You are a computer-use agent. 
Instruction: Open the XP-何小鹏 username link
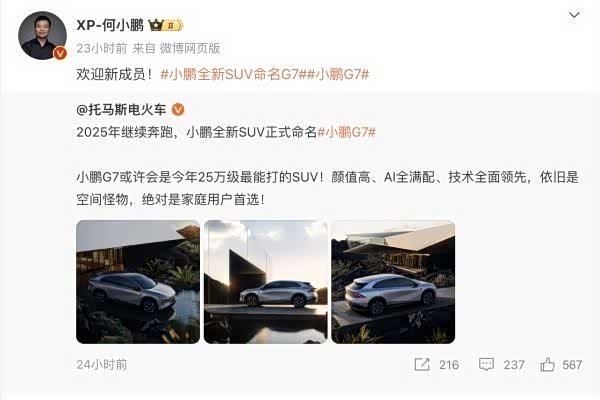click(110, 25)
